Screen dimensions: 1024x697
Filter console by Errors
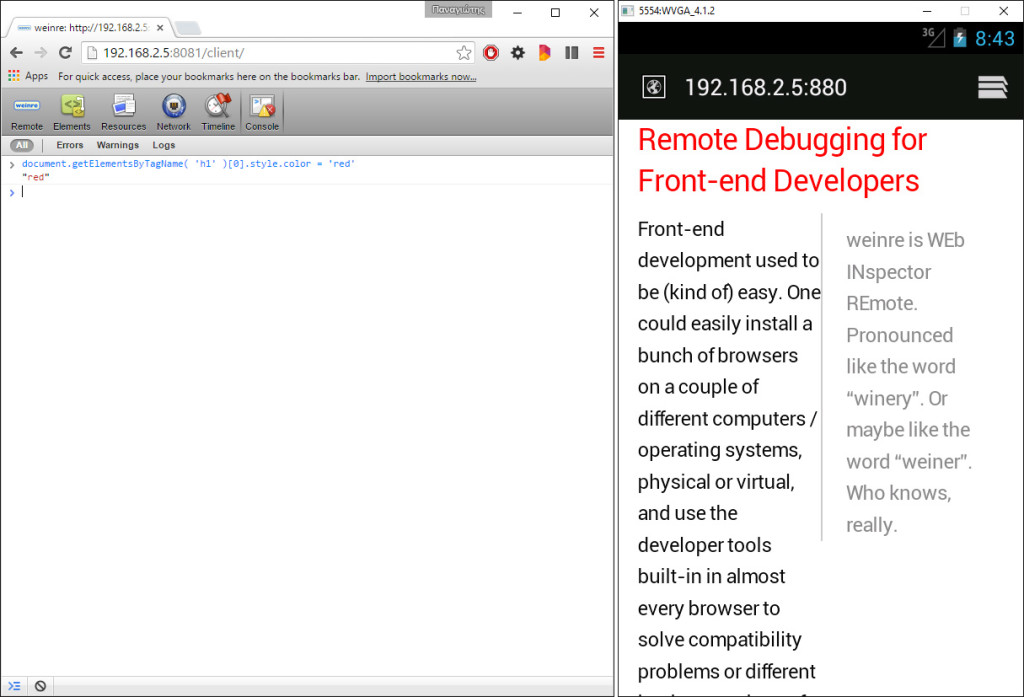point(69,145)
